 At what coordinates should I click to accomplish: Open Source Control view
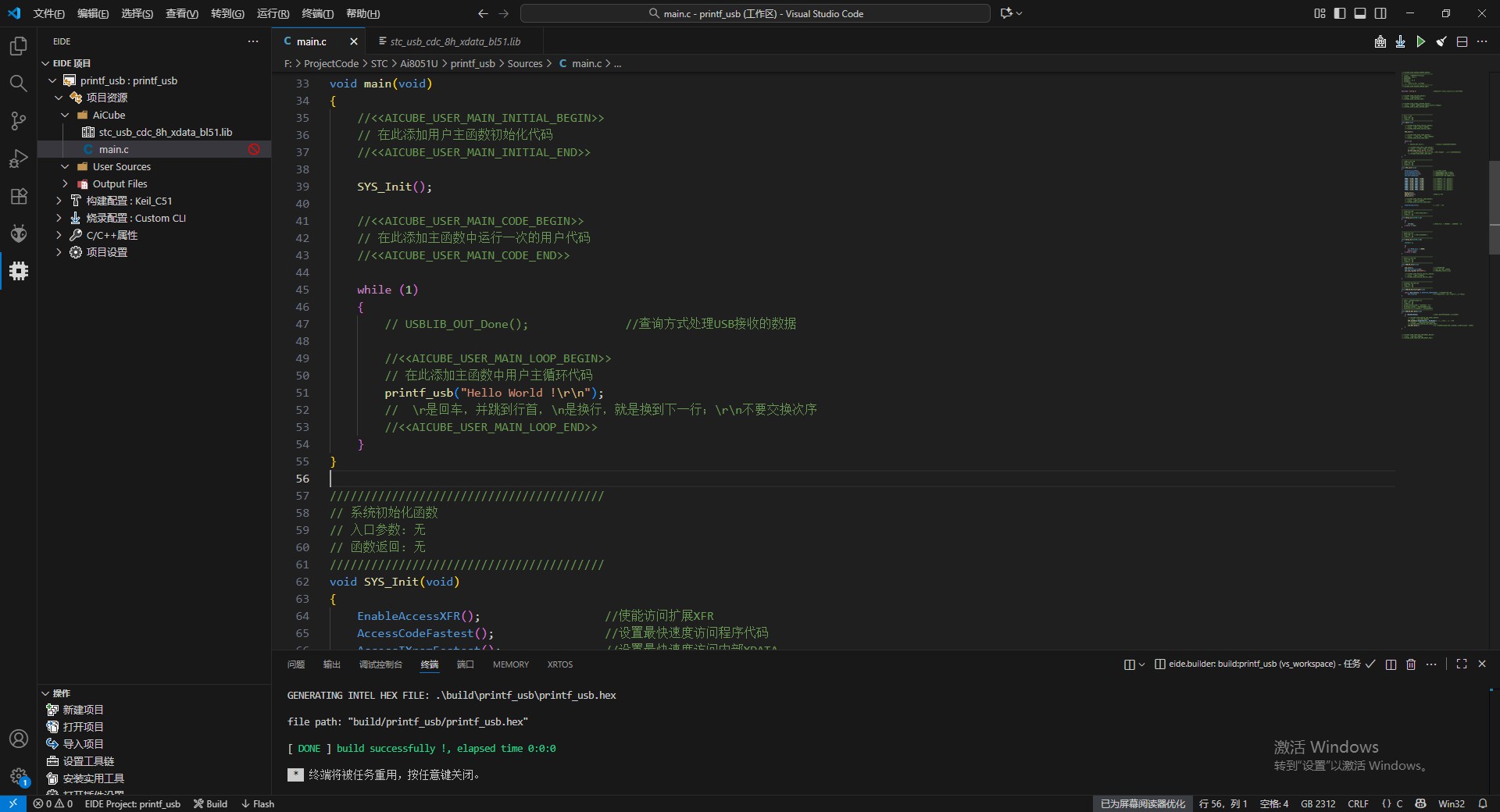18,121
